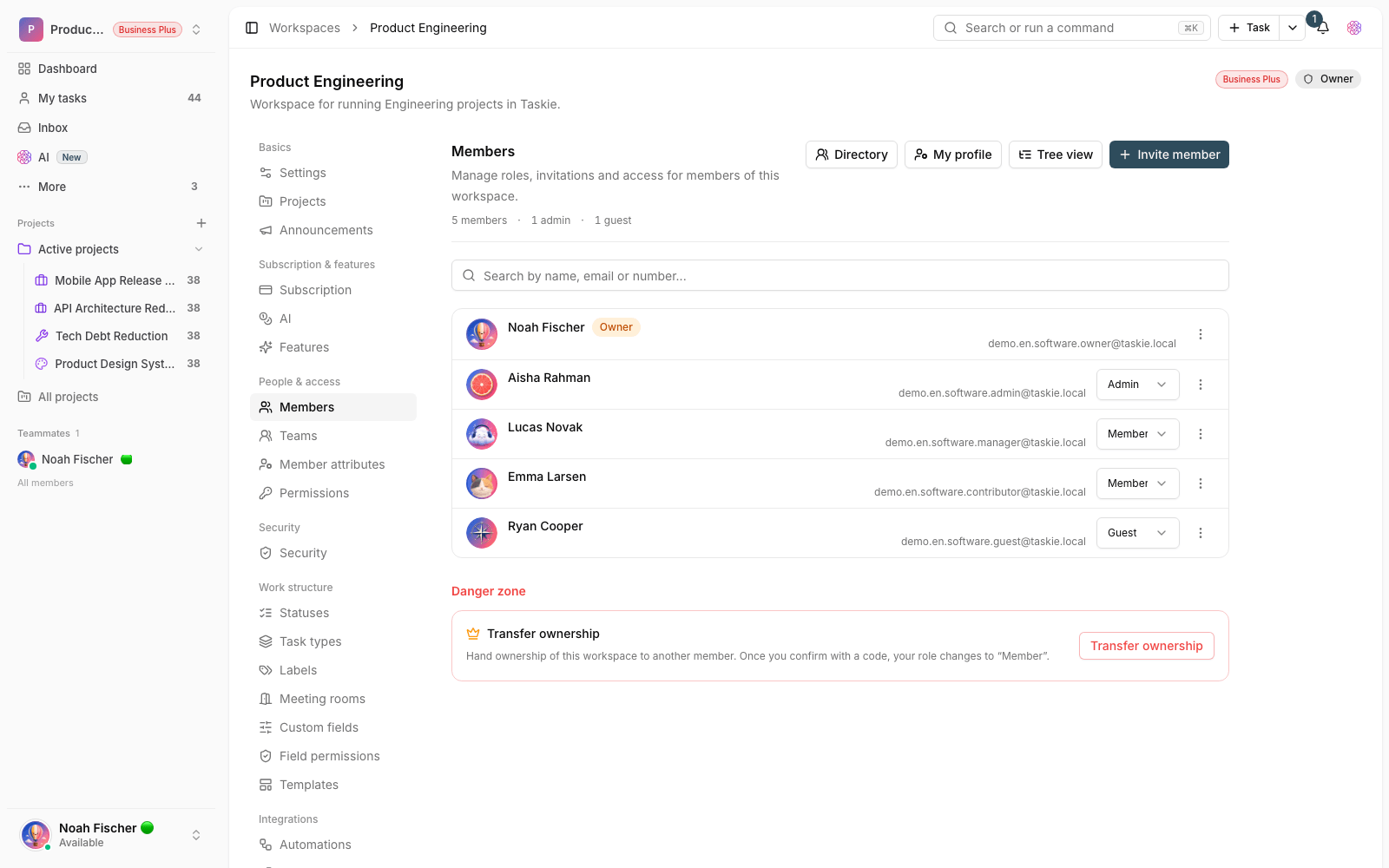Click the Invite member button
Image resolution: width=1389 pixels, height=868 pixels.
pyautogui.click(x=1168, y=155)
